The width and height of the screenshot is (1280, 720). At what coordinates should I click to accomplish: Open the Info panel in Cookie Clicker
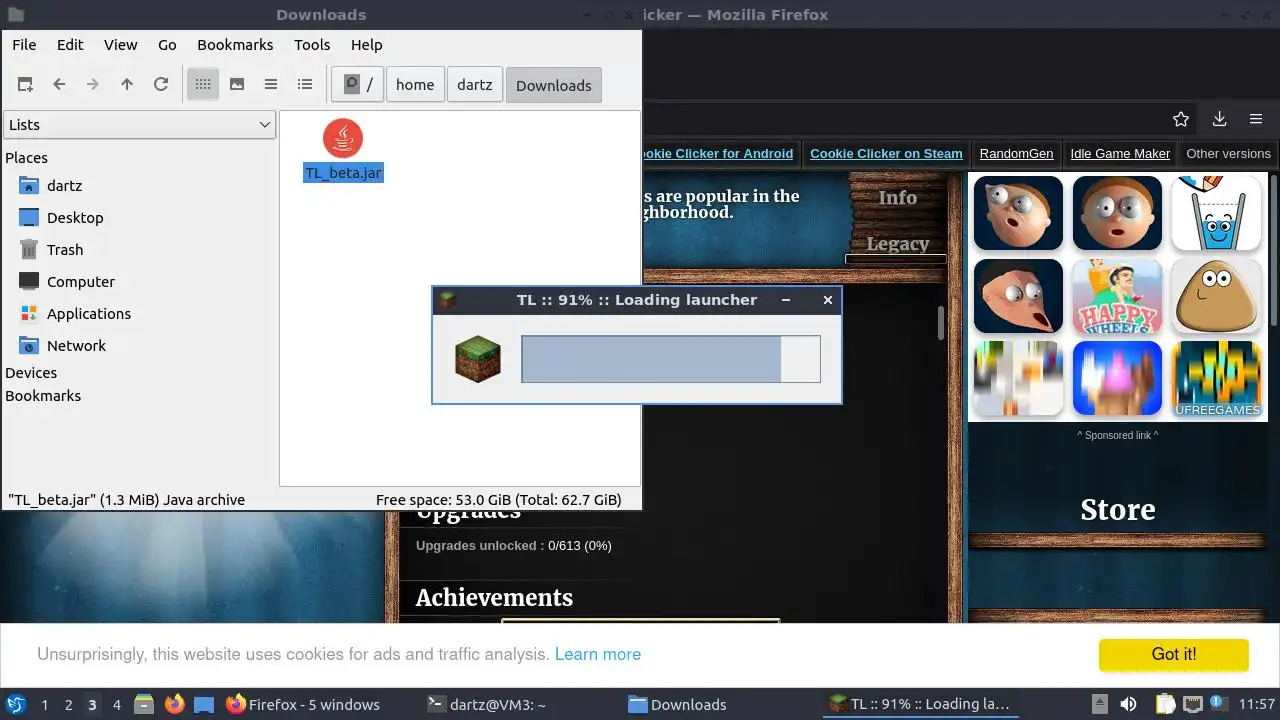[x=897, y=198]
